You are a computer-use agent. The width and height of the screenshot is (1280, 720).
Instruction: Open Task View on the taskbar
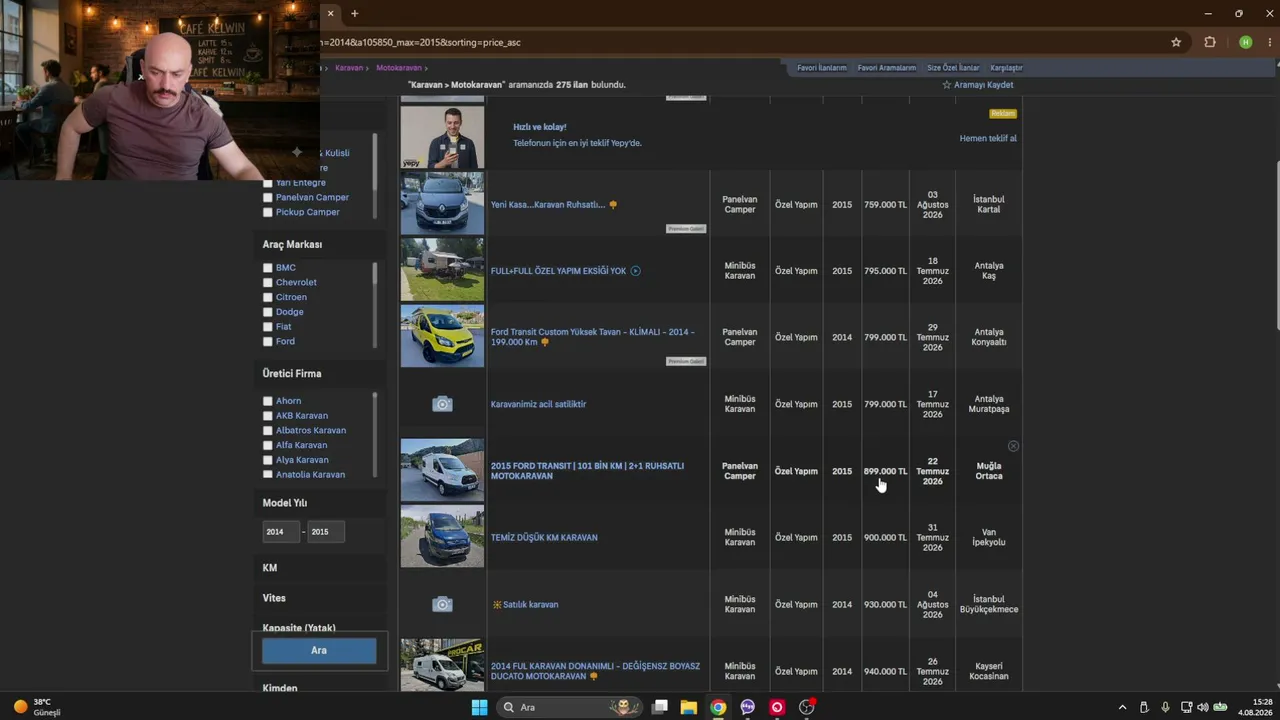pos(659,707)
